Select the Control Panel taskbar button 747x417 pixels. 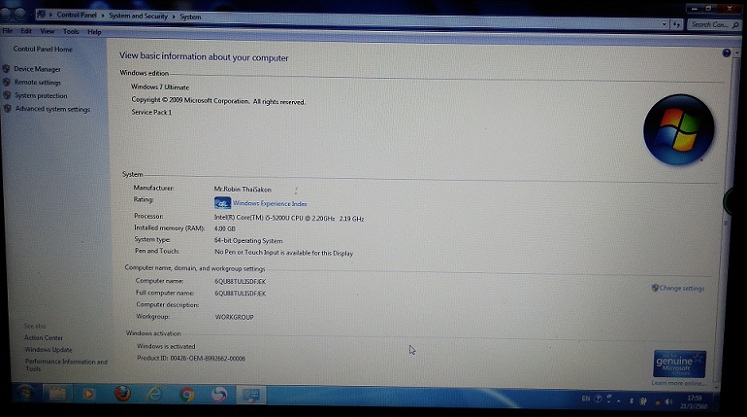point(251,395)
